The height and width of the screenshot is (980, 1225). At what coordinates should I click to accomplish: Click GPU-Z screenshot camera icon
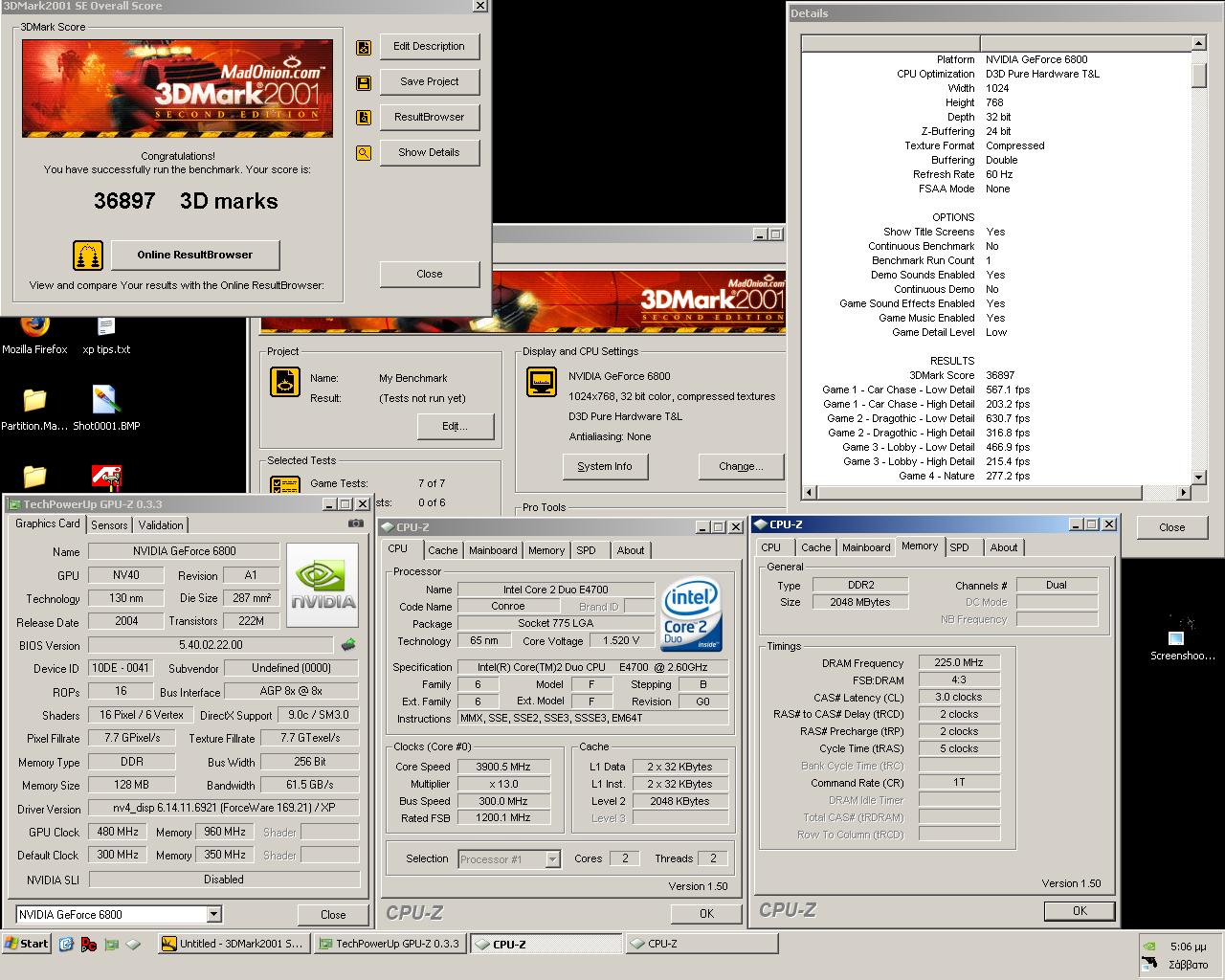355,523
